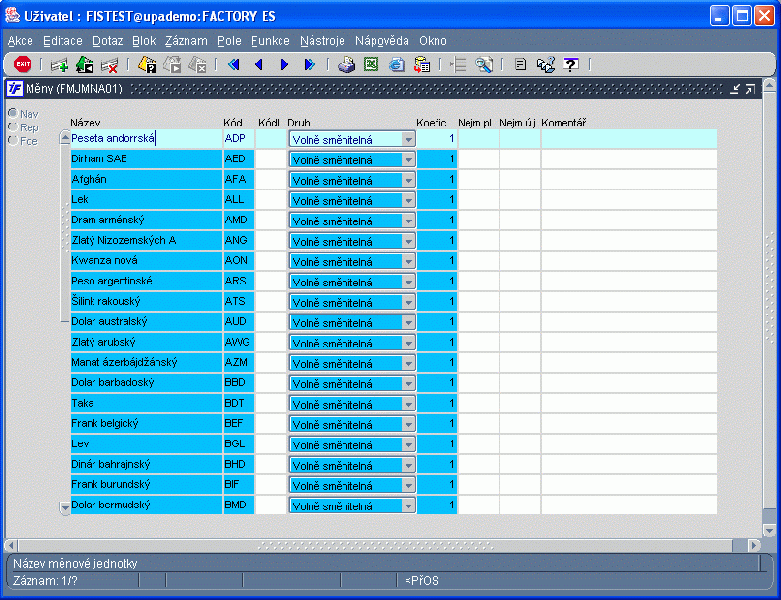Open Druh dropdown for Dirham SAE row
The height and width of the screenshot is (600, 781).
[408, 160]
